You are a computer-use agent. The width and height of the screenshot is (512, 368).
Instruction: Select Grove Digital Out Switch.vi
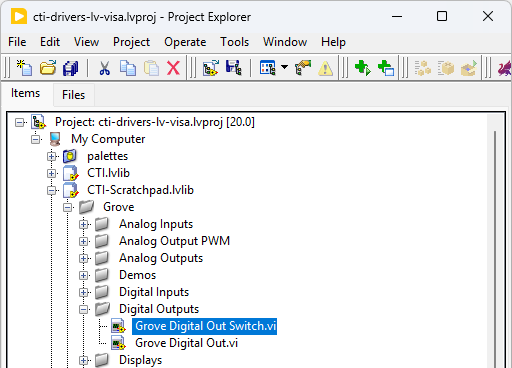point(205,326)
